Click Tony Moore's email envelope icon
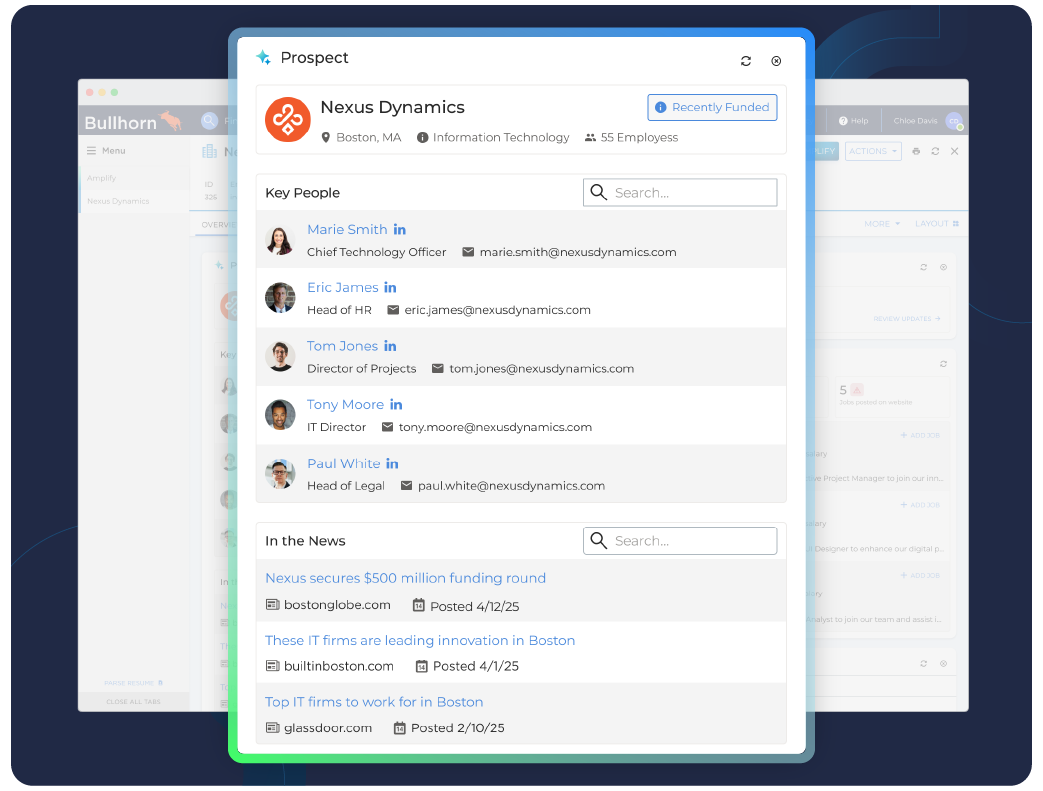Viewport: 1043px width, 791px height. 387,427
